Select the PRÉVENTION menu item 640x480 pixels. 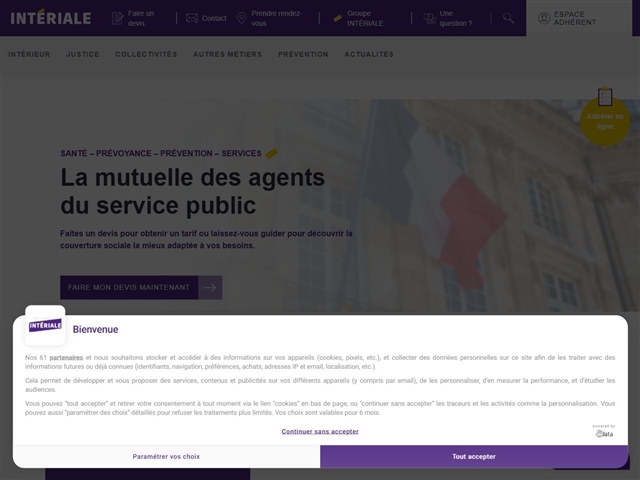(x=303, y=54)
